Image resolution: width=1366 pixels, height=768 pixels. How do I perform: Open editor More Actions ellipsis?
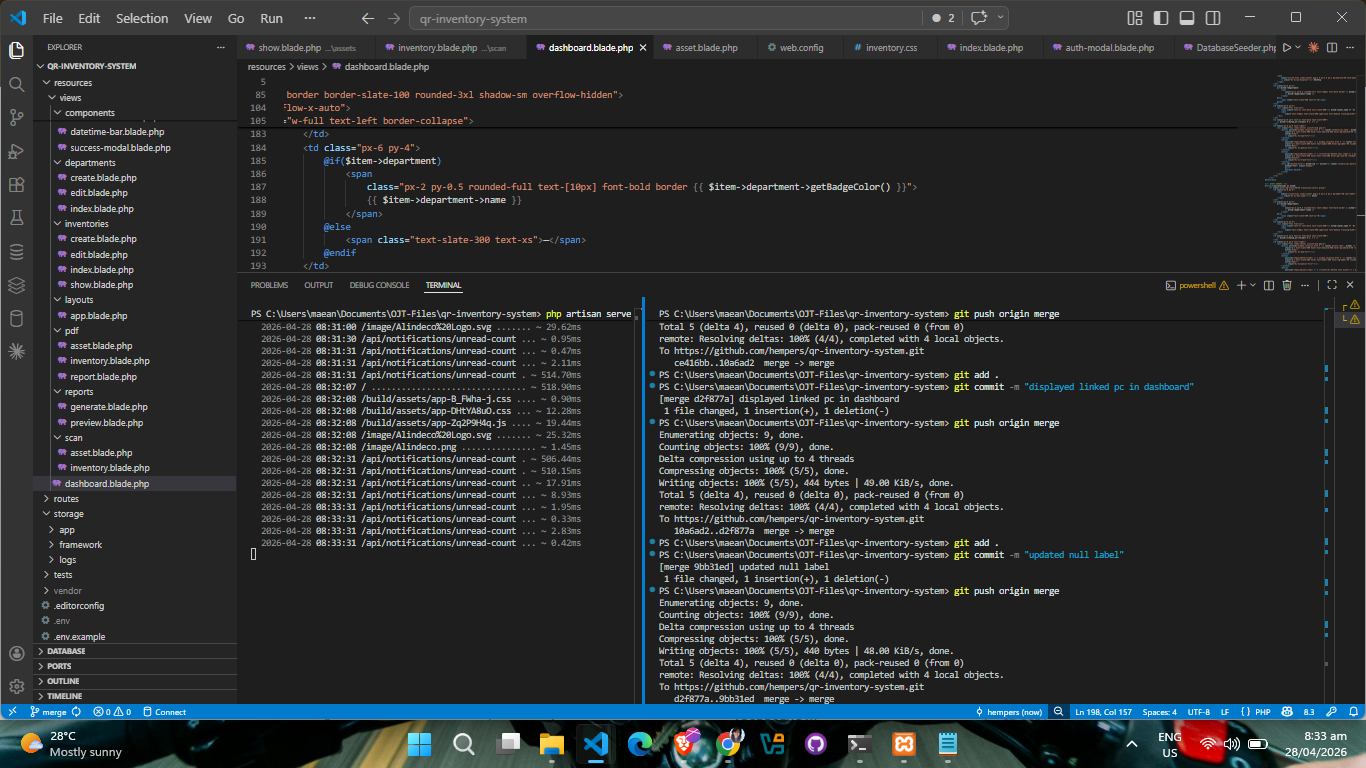click(x=1352, y=47)
